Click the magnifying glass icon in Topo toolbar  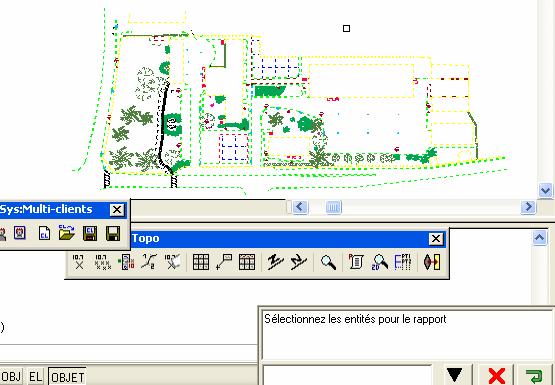[x=328, y=262]
